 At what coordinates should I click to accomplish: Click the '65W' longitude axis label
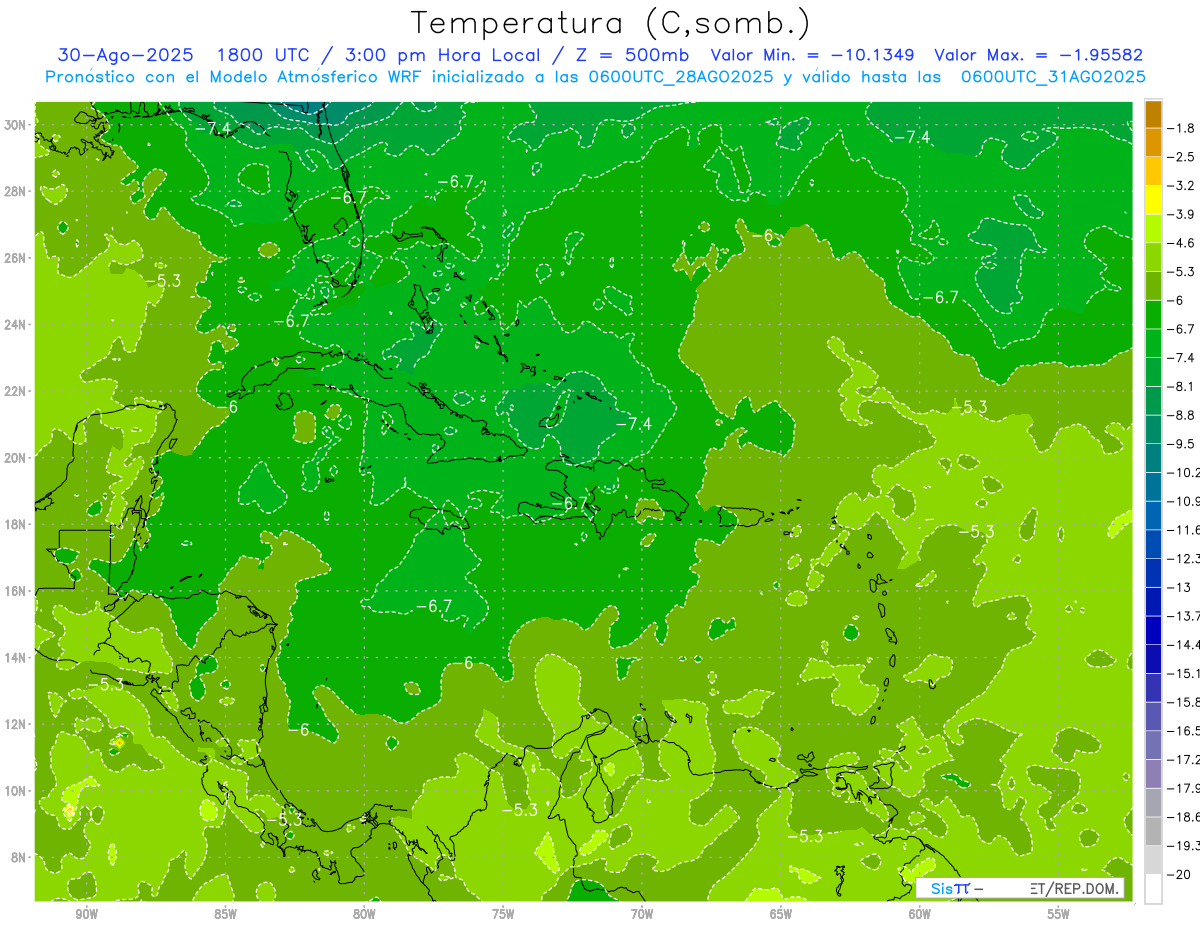click(x=781, y=914)
